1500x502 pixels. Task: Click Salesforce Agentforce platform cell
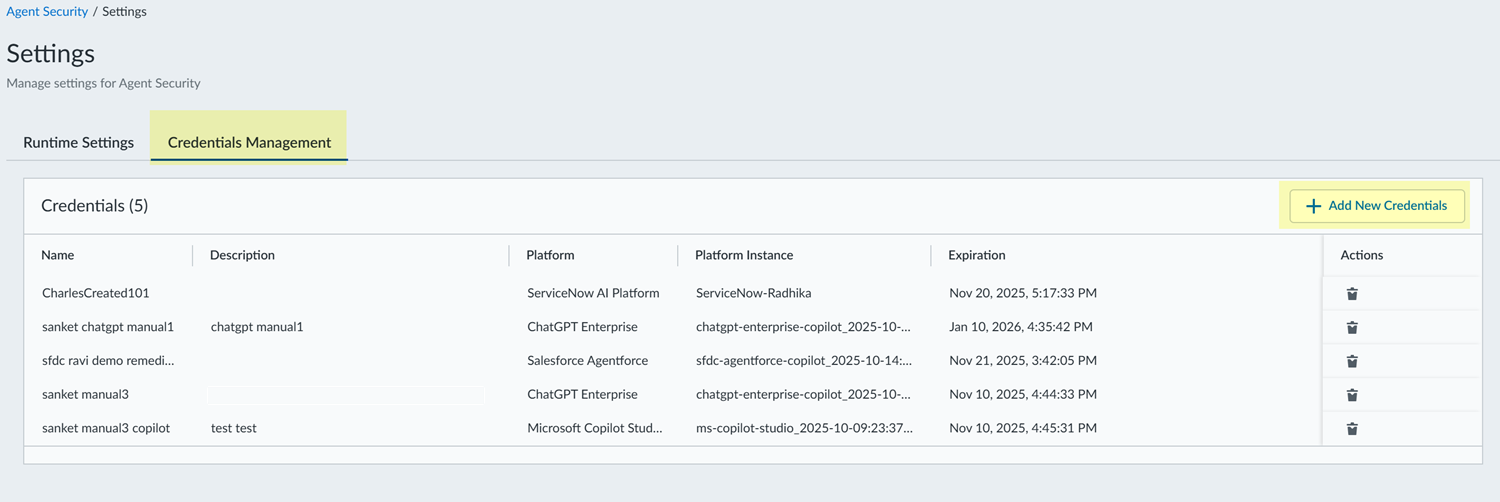pyautogui.click(x=587, y=360)
